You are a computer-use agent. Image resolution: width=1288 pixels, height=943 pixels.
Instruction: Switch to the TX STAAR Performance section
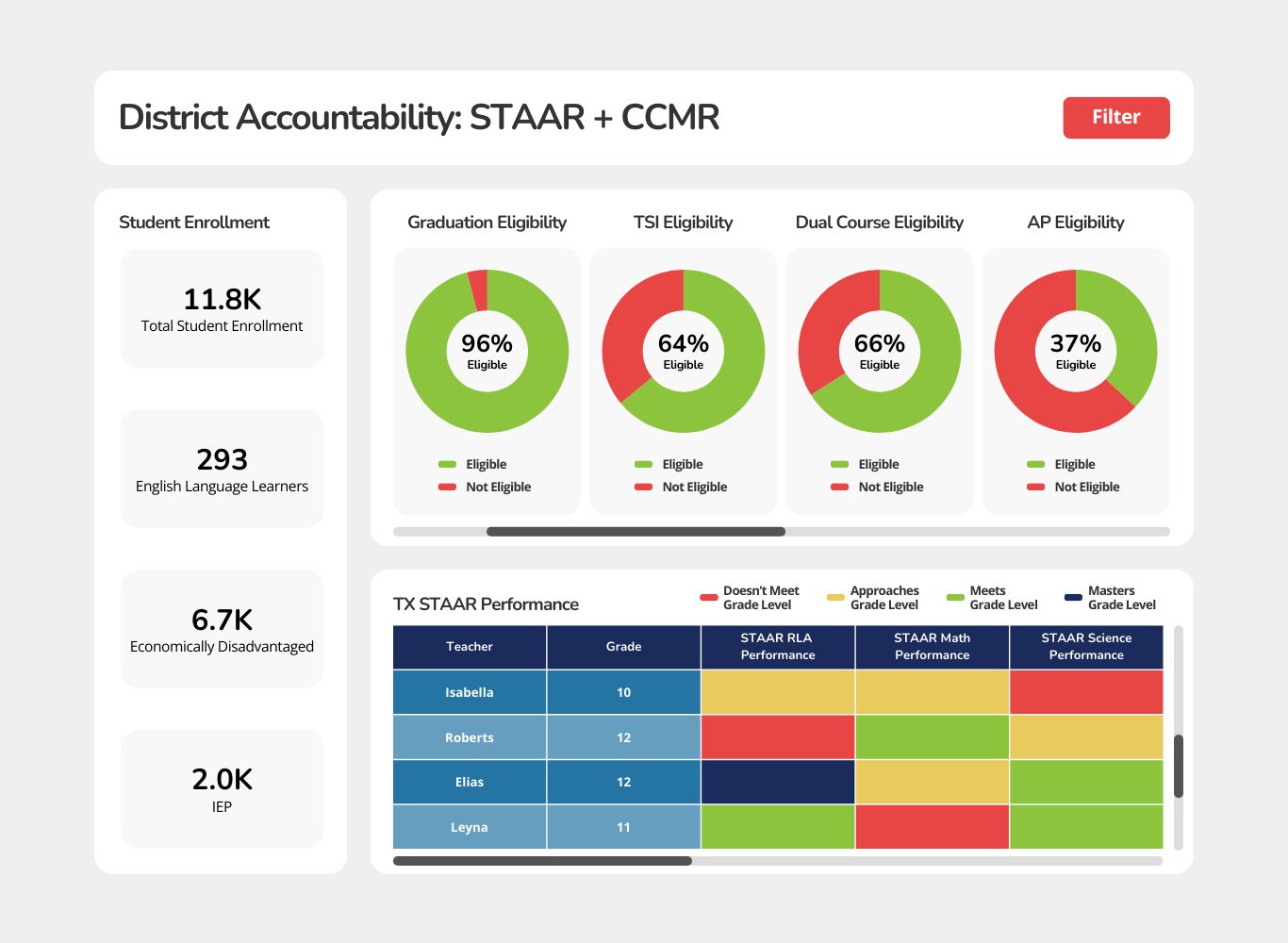point(486,604)
